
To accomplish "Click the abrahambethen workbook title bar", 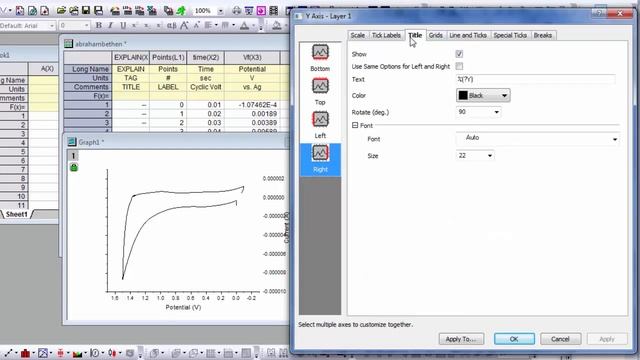I will tap(176, 44).
